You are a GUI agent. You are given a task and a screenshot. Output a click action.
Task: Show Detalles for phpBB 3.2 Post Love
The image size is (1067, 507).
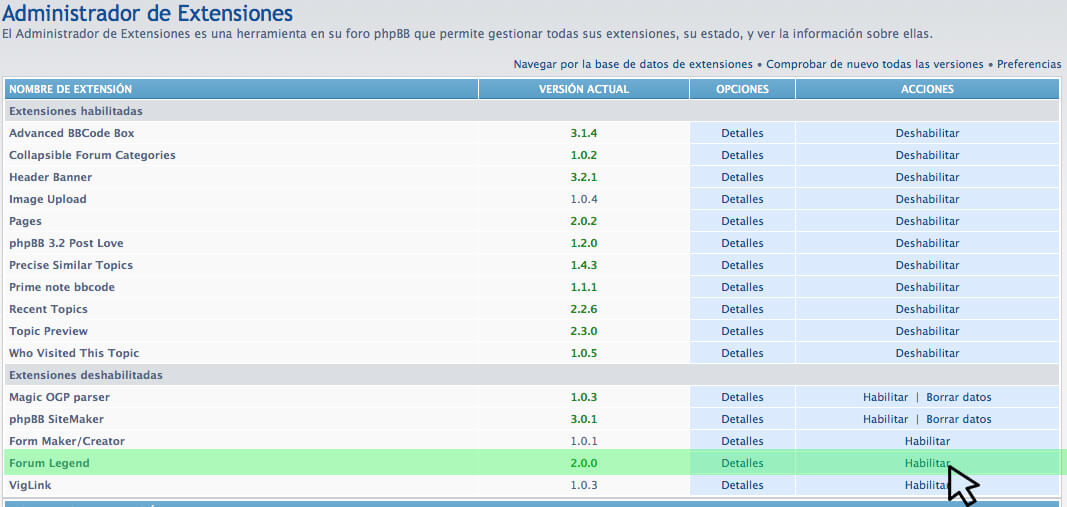(742, 243)
